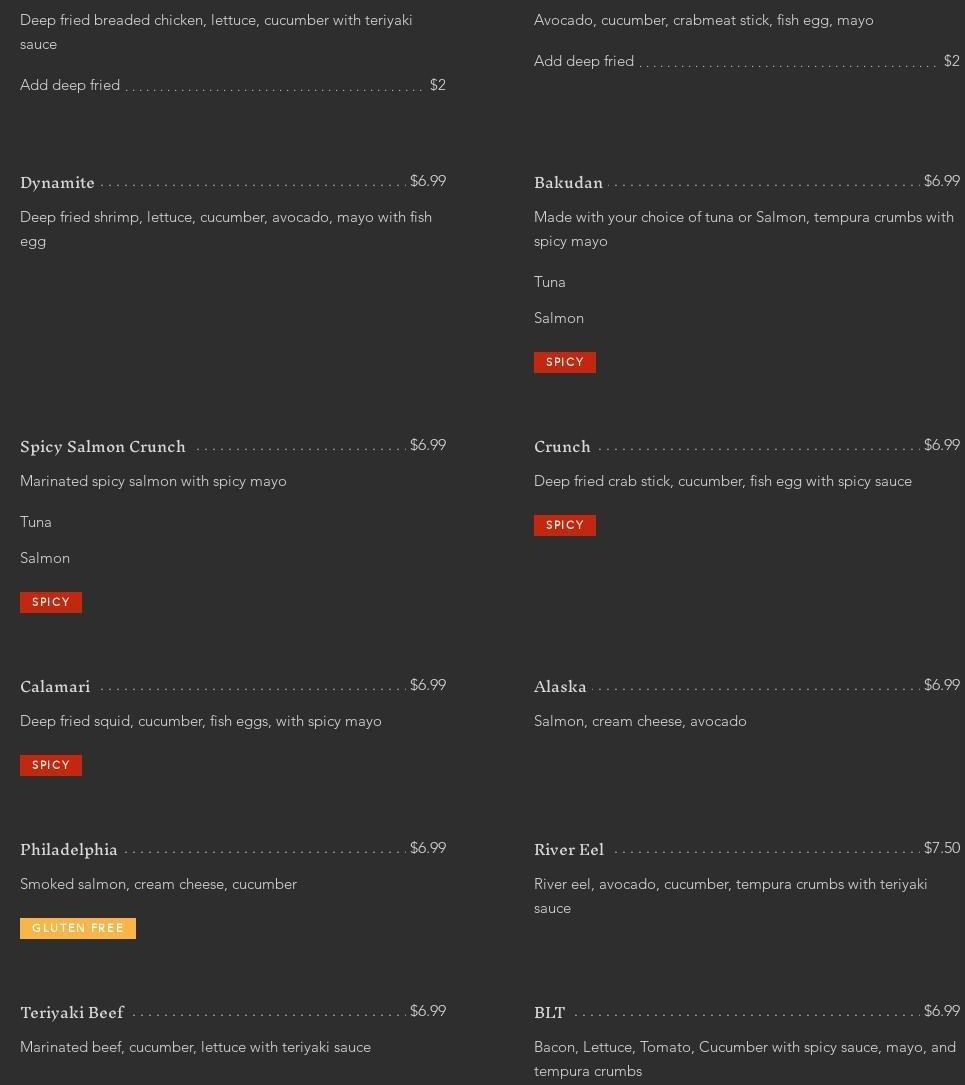Screen dimensions: 965x1085
Task: Click the $7.50 River Eel price
Action: (941, 848)
